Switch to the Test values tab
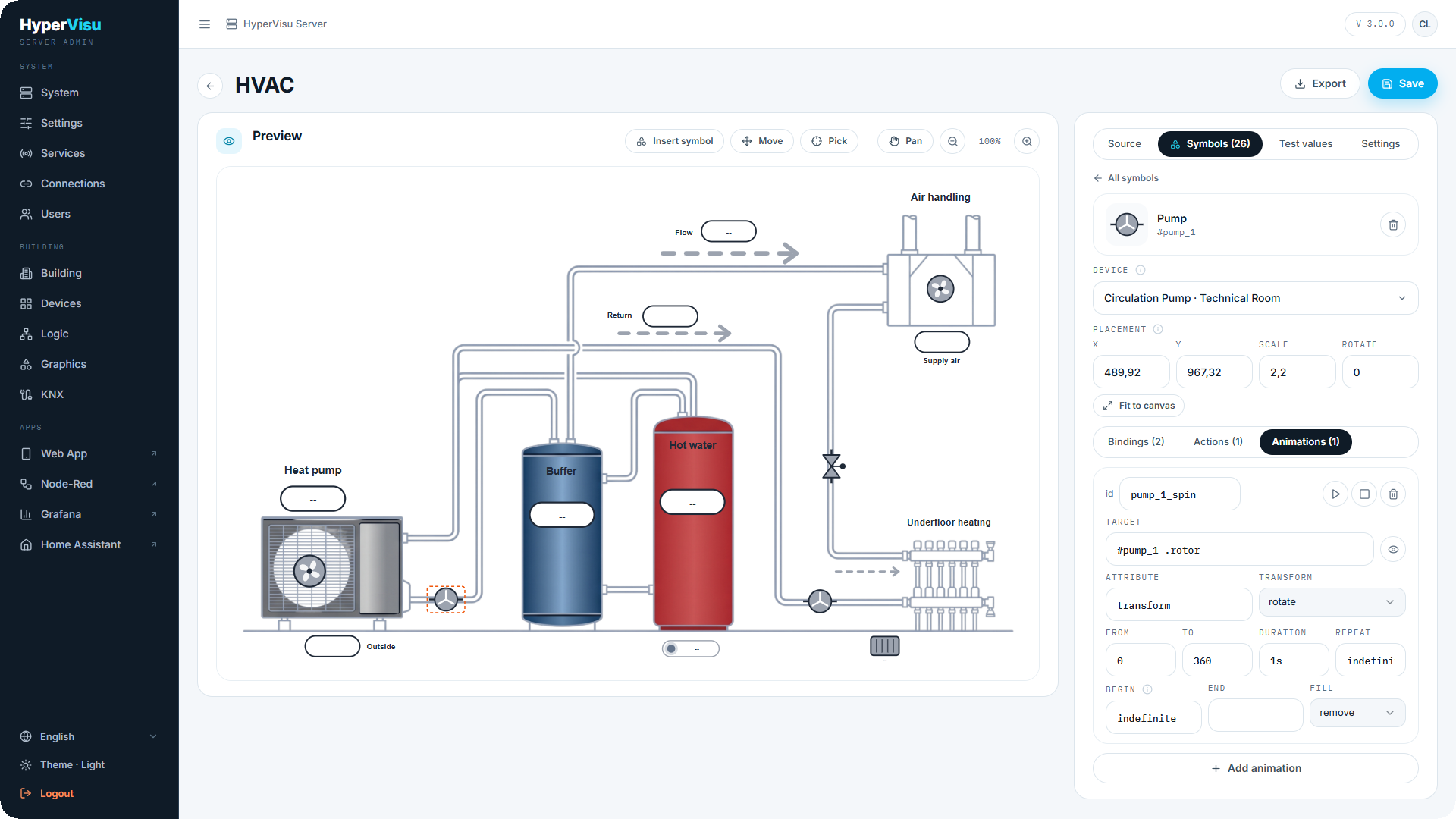Screen dimensions: 1456x819 [1305, 144]
